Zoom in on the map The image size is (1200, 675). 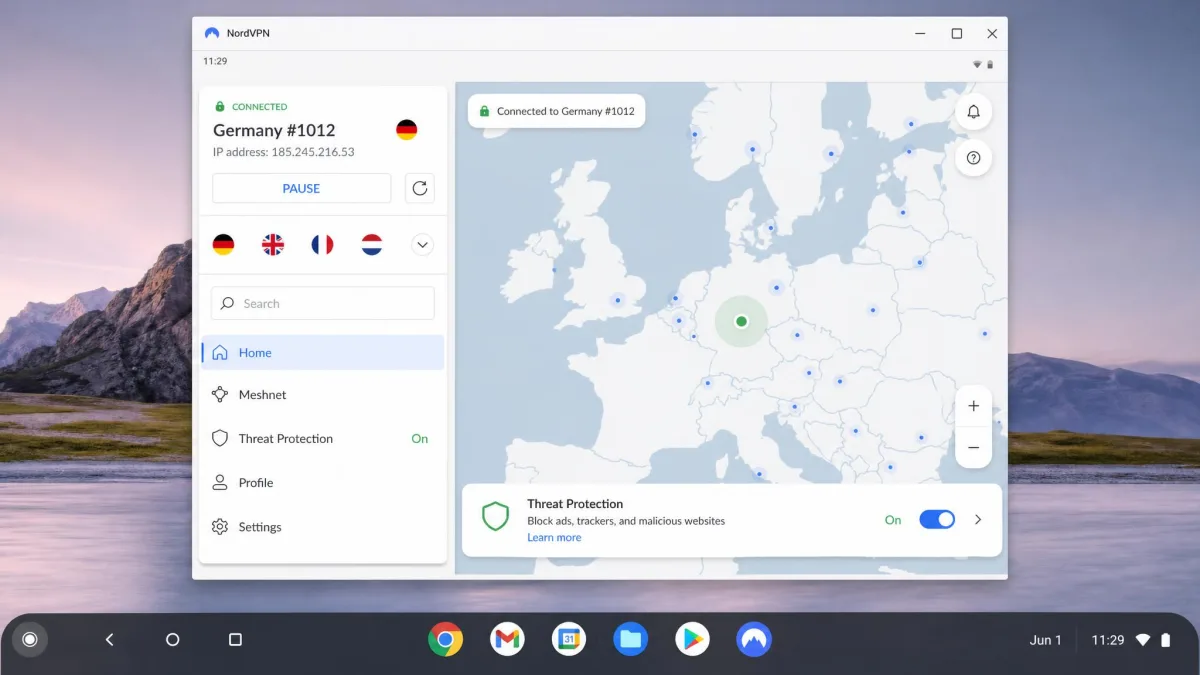pos(974,406)
